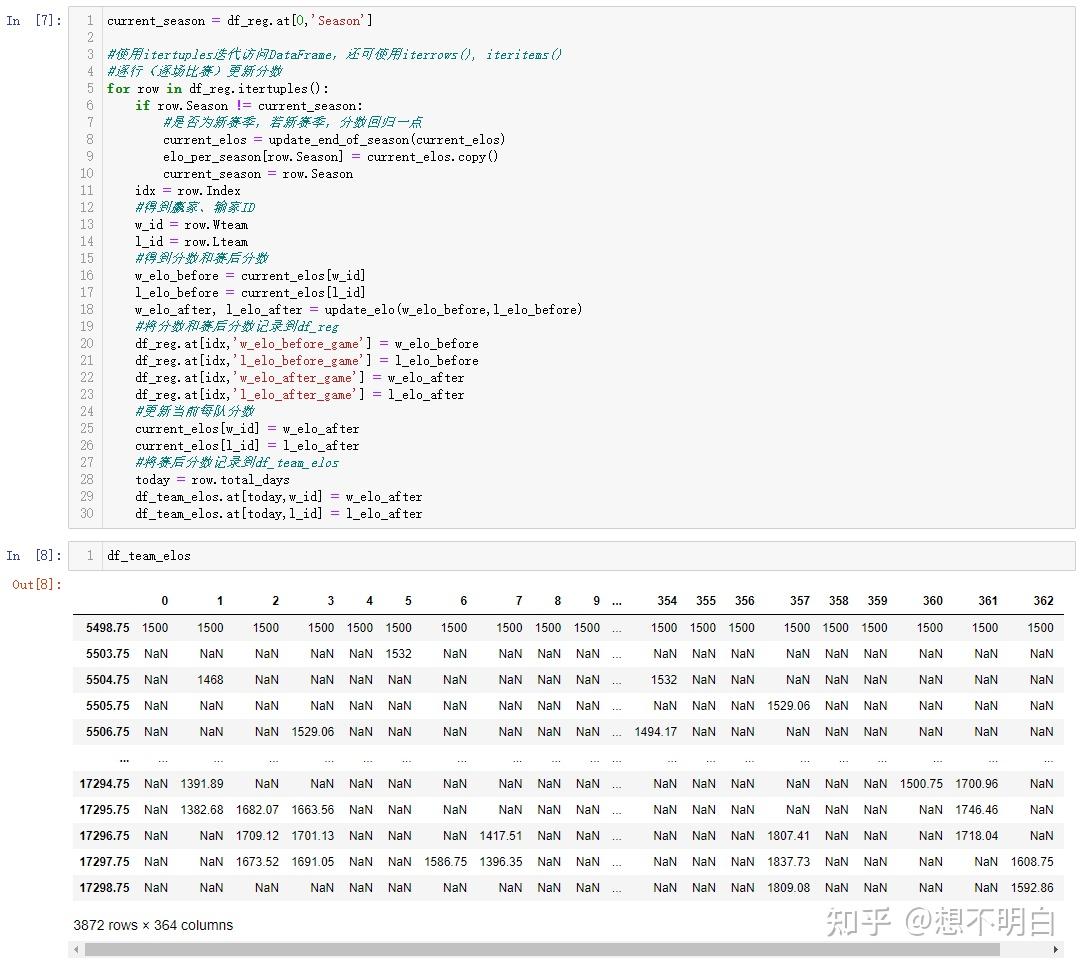Click the Out[8] output label

(33, 585)
